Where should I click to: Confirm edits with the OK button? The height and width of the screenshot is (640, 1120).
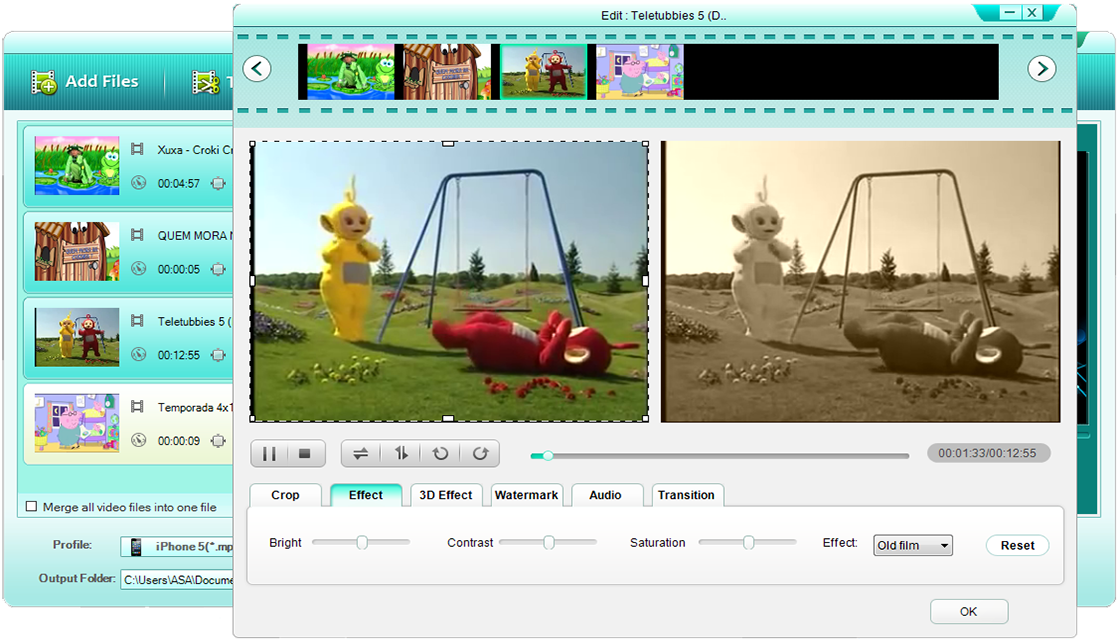tap(968, 611)
